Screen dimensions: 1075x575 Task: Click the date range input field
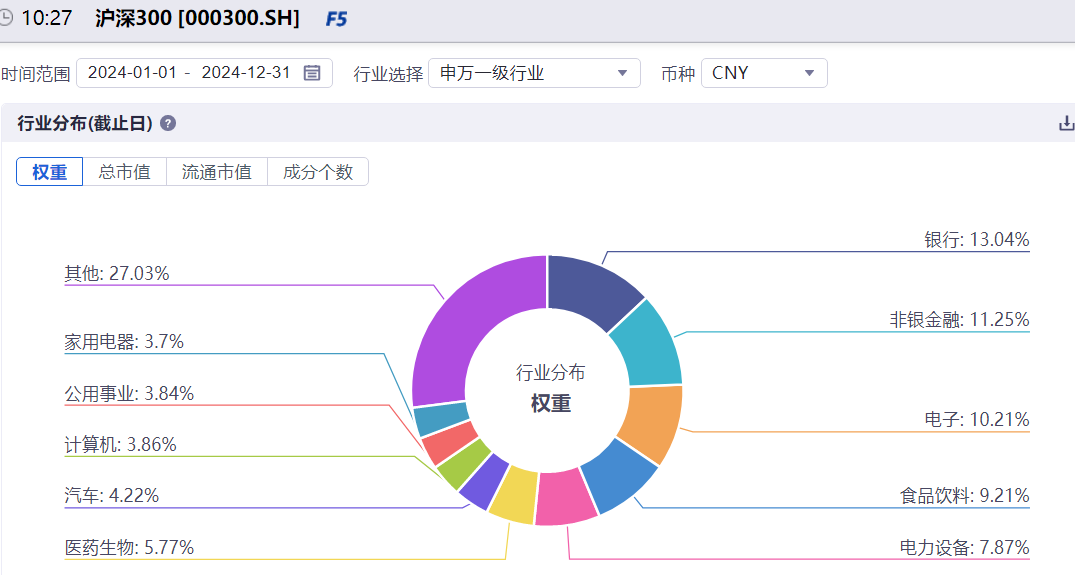[x=204, y=73]
